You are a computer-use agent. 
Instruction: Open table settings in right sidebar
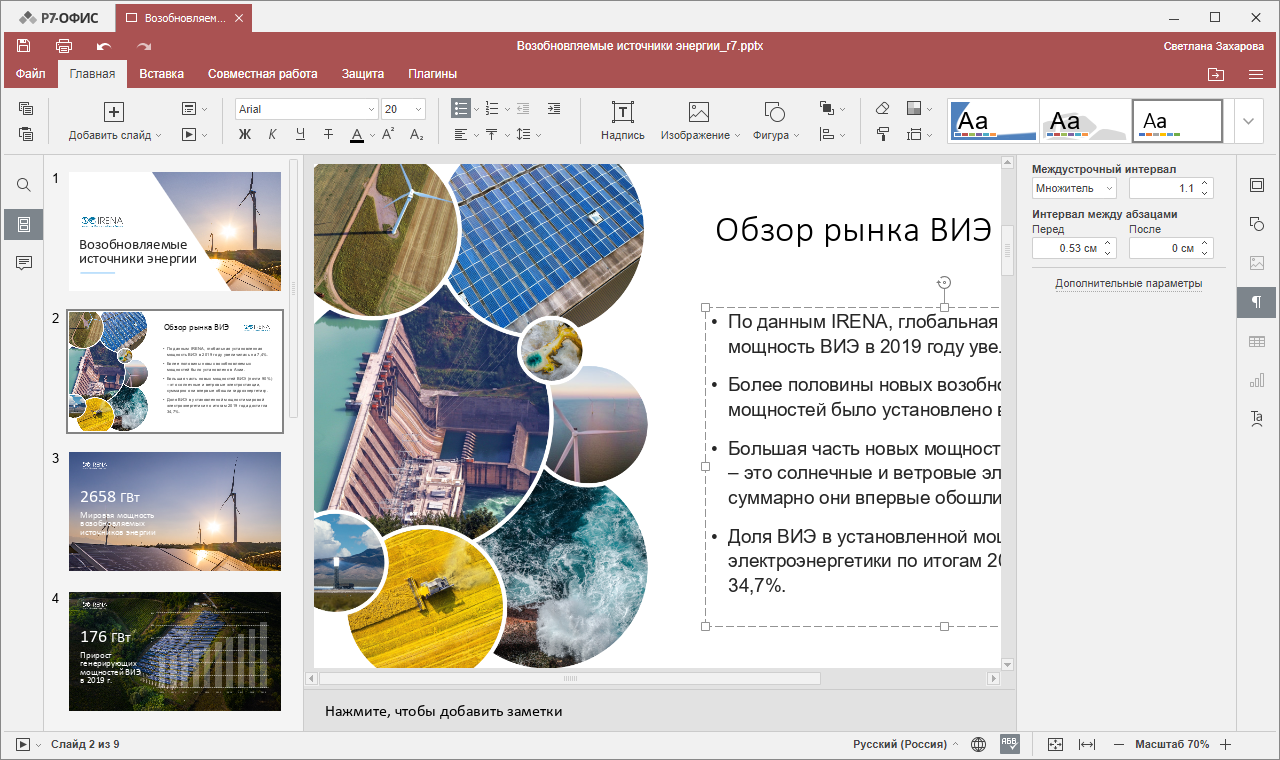[x=1257, y=342]
